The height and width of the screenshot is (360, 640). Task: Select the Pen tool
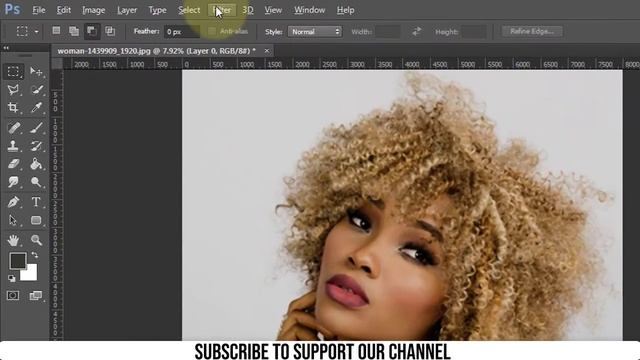[x=13, y=202]
